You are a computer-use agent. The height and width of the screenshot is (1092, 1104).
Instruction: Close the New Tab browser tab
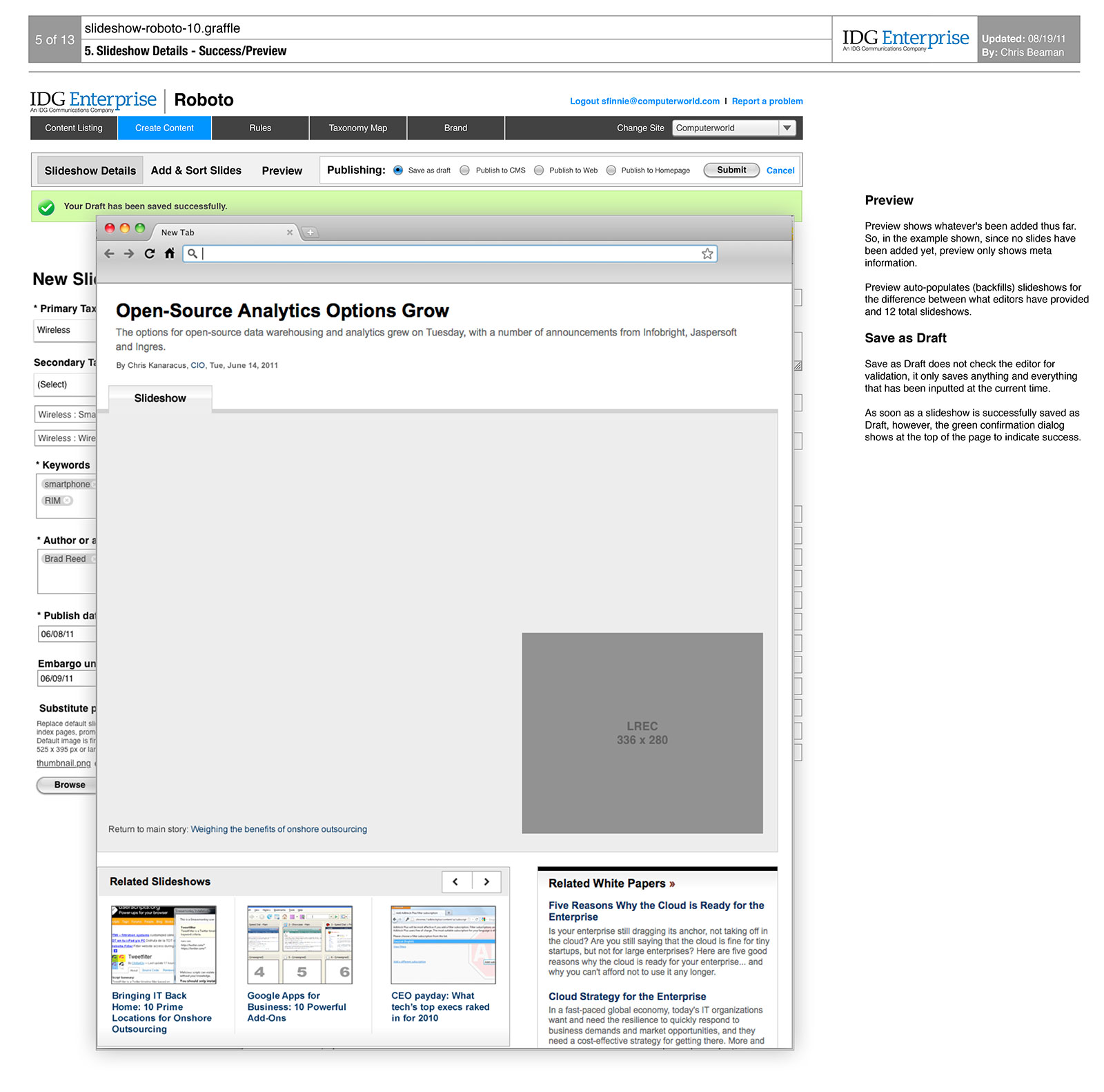click(x=290, y=233)
